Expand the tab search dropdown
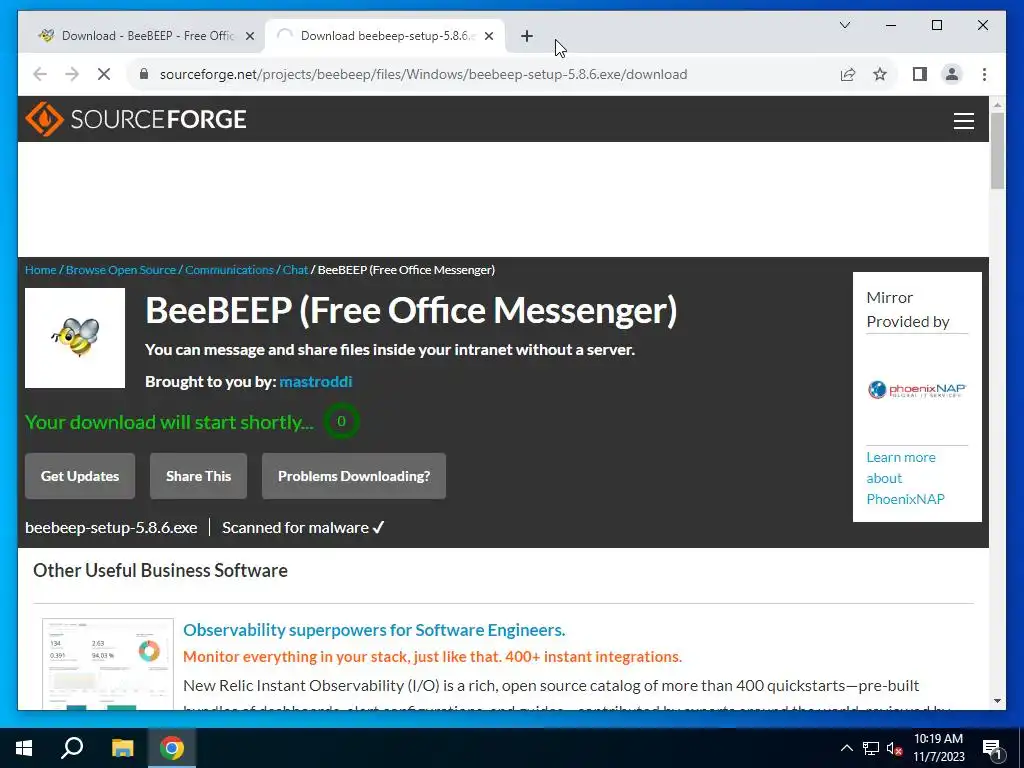The height and width of the screenshot is (768, 1024). (x=844, y=25)
